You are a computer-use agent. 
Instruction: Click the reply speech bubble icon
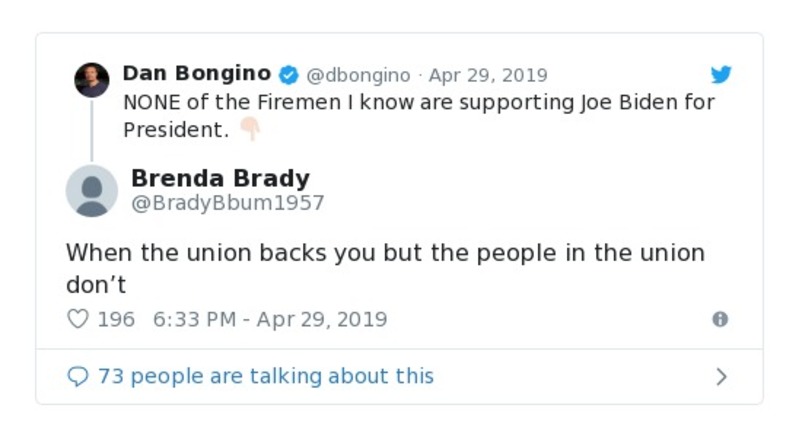78,377
